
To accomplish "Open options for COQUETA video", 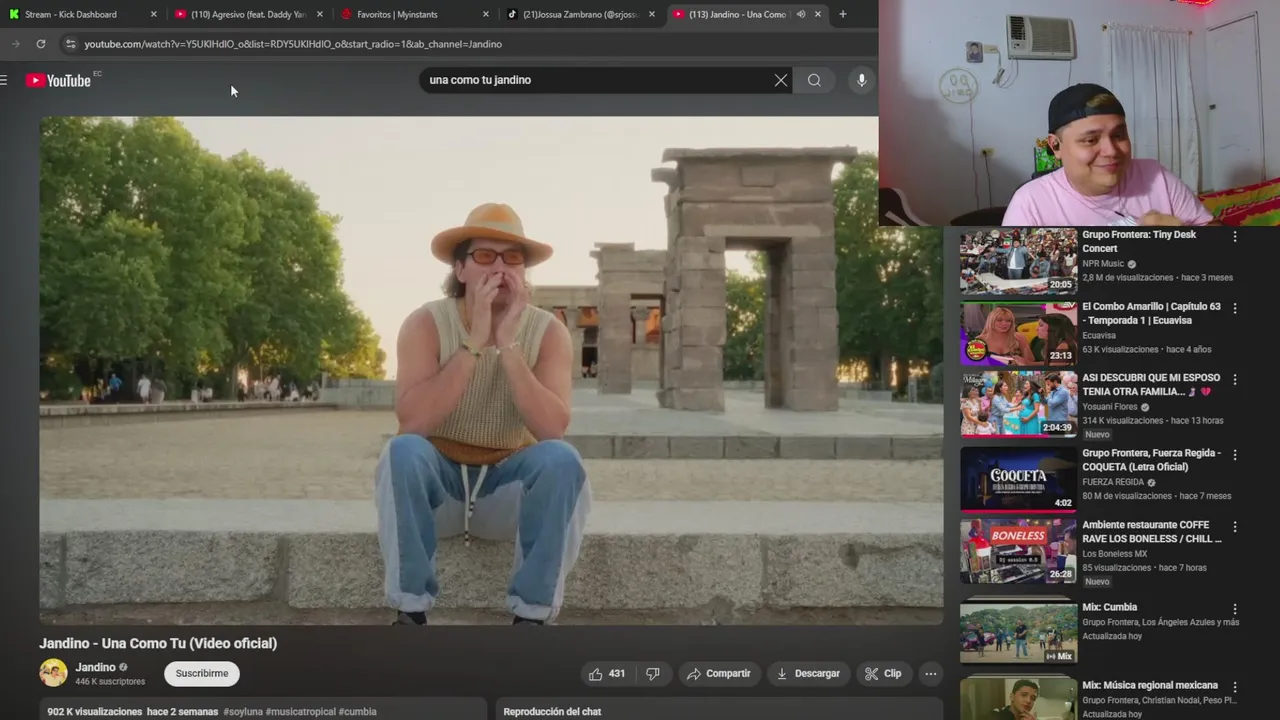I will [1235, 455].
